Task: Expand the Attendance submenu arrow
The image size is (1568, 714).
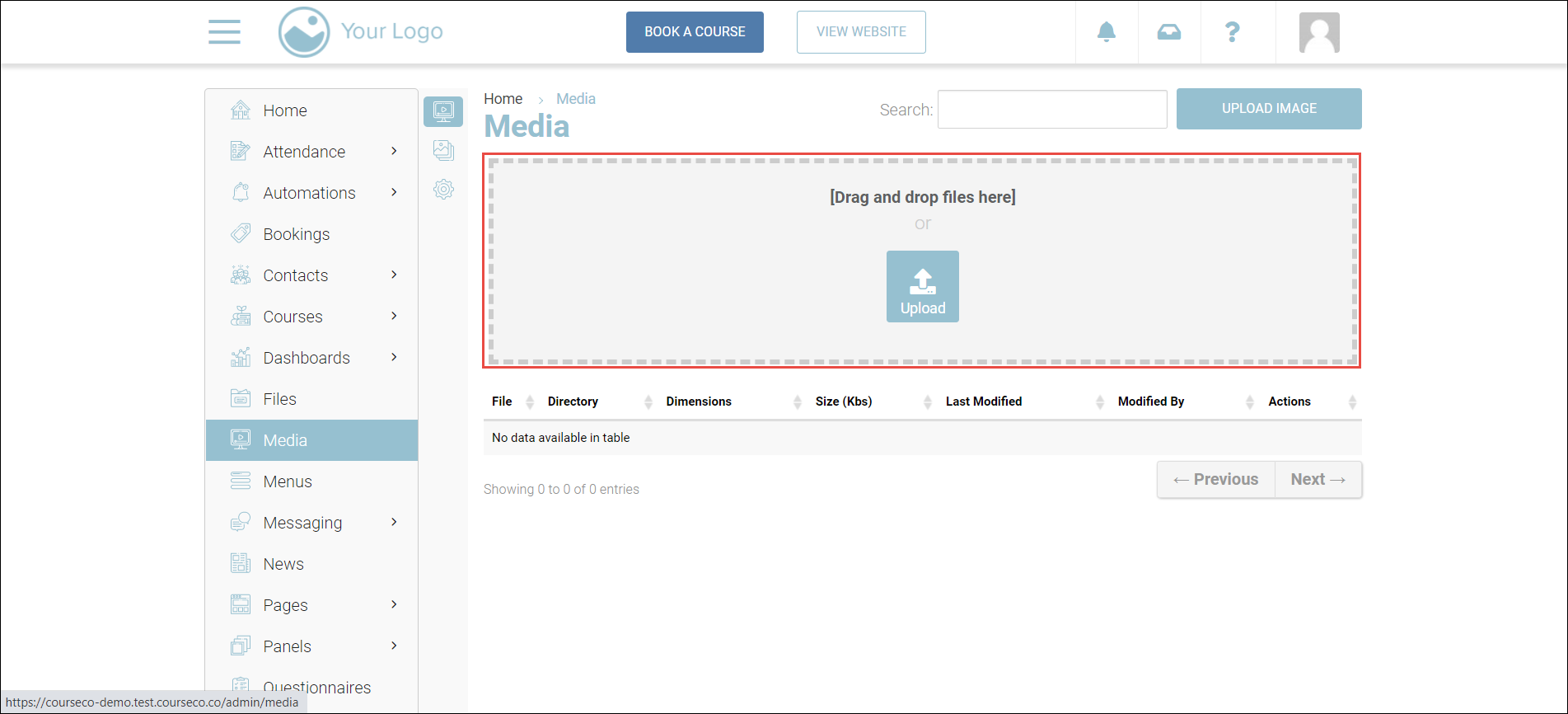Action: coord(394,151)
